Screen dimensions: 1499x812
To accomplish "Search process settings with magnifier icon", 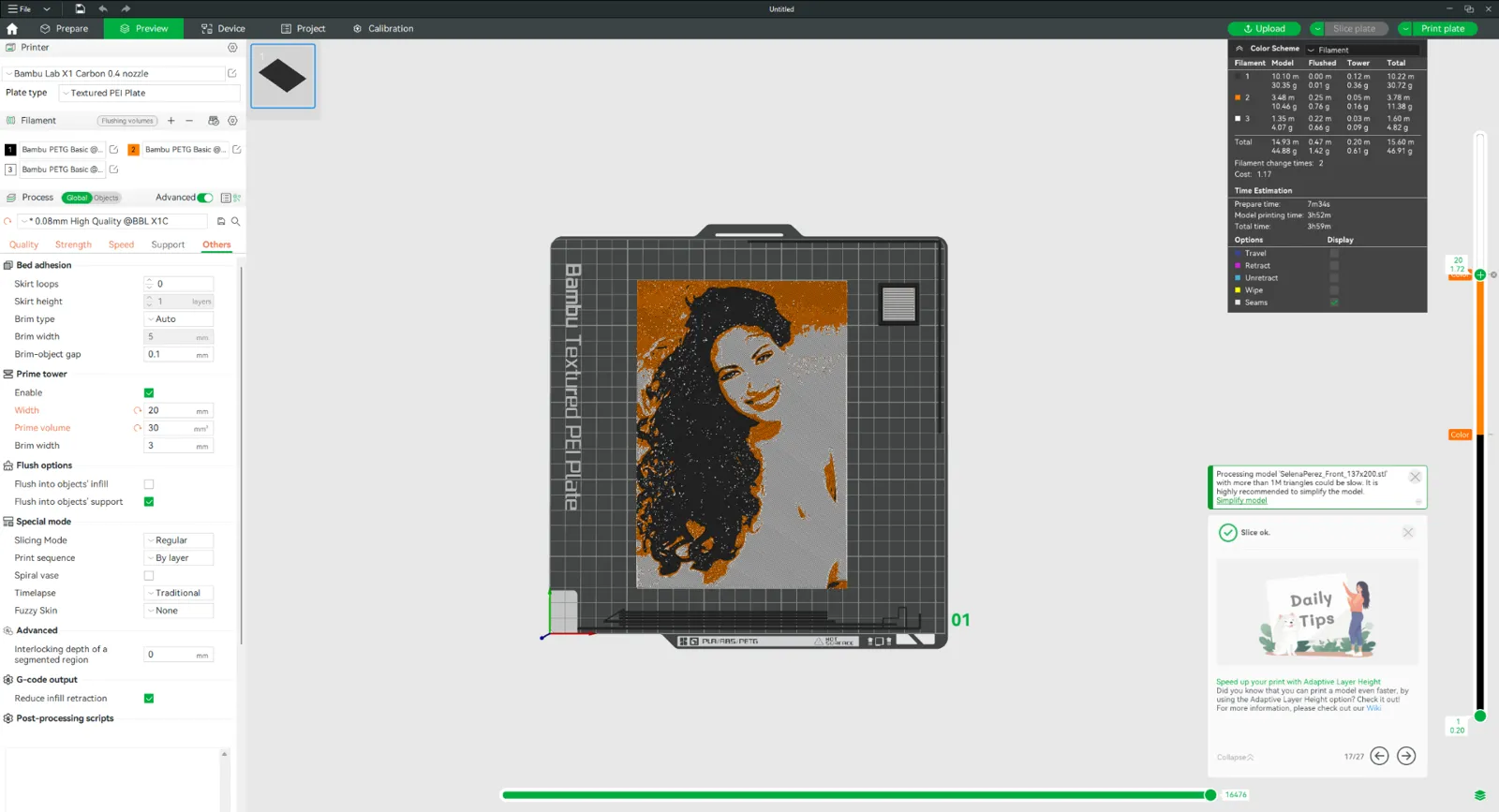I will click(236, 222).
